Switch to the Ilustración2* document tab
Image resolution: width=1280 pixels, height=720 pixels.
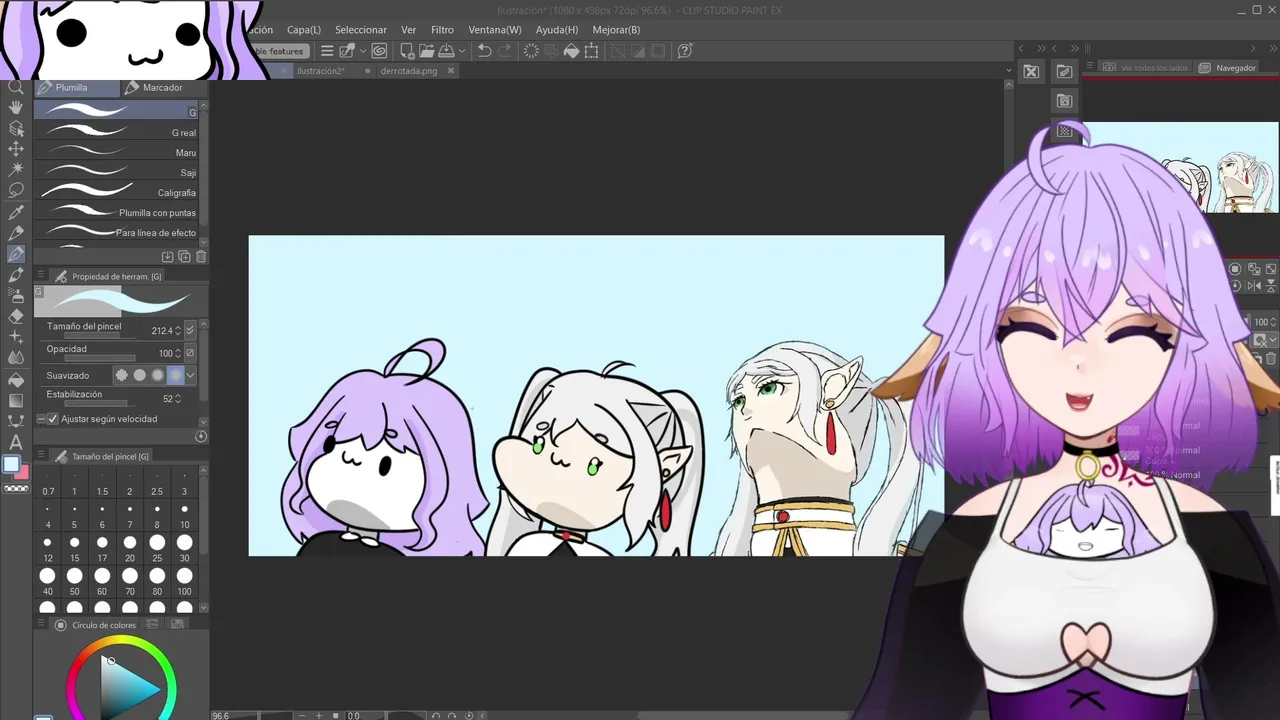[x=321, y=71]
